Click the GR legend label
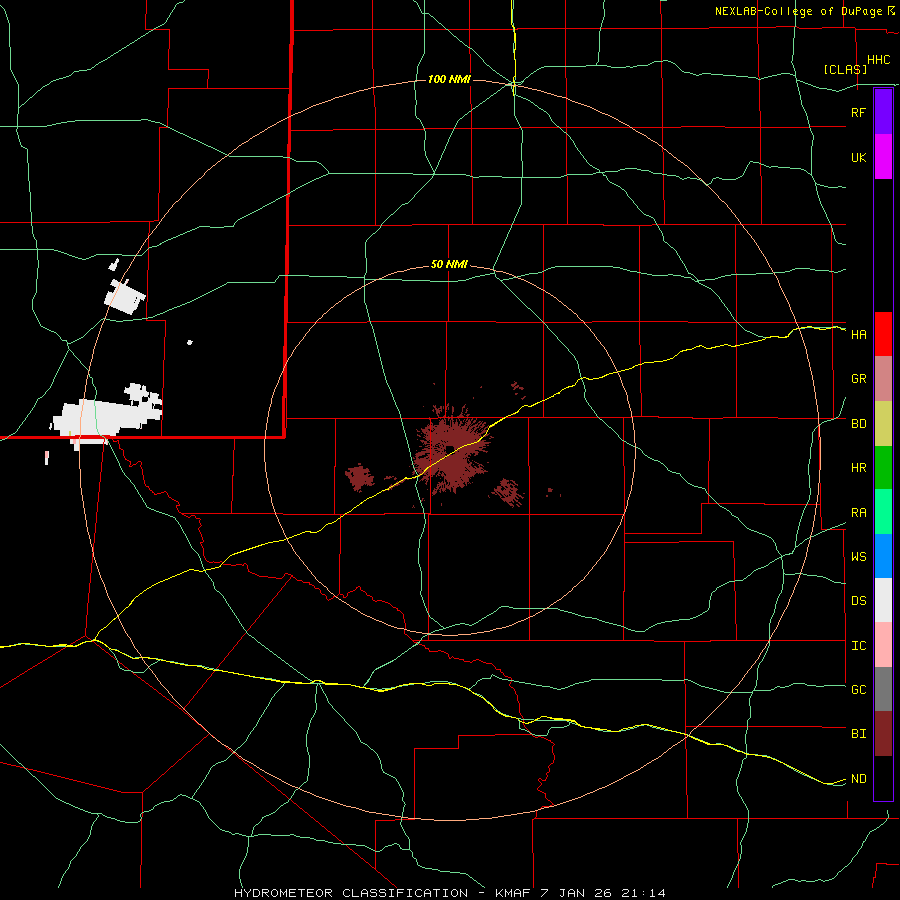900x900 pixels. pyautogui.click(x=858, y=379)
